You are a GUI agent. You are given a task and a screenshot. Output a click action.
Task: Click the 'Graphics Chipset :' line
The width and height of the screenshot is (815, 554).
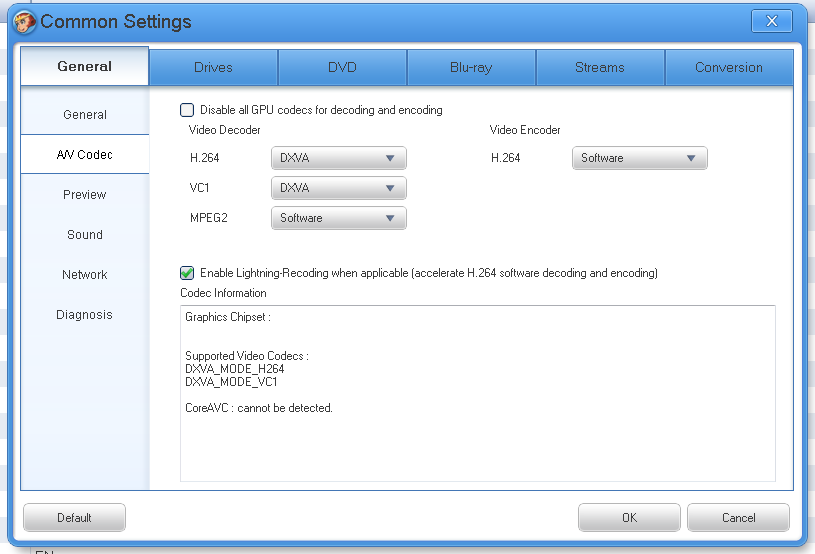[228, 317]
